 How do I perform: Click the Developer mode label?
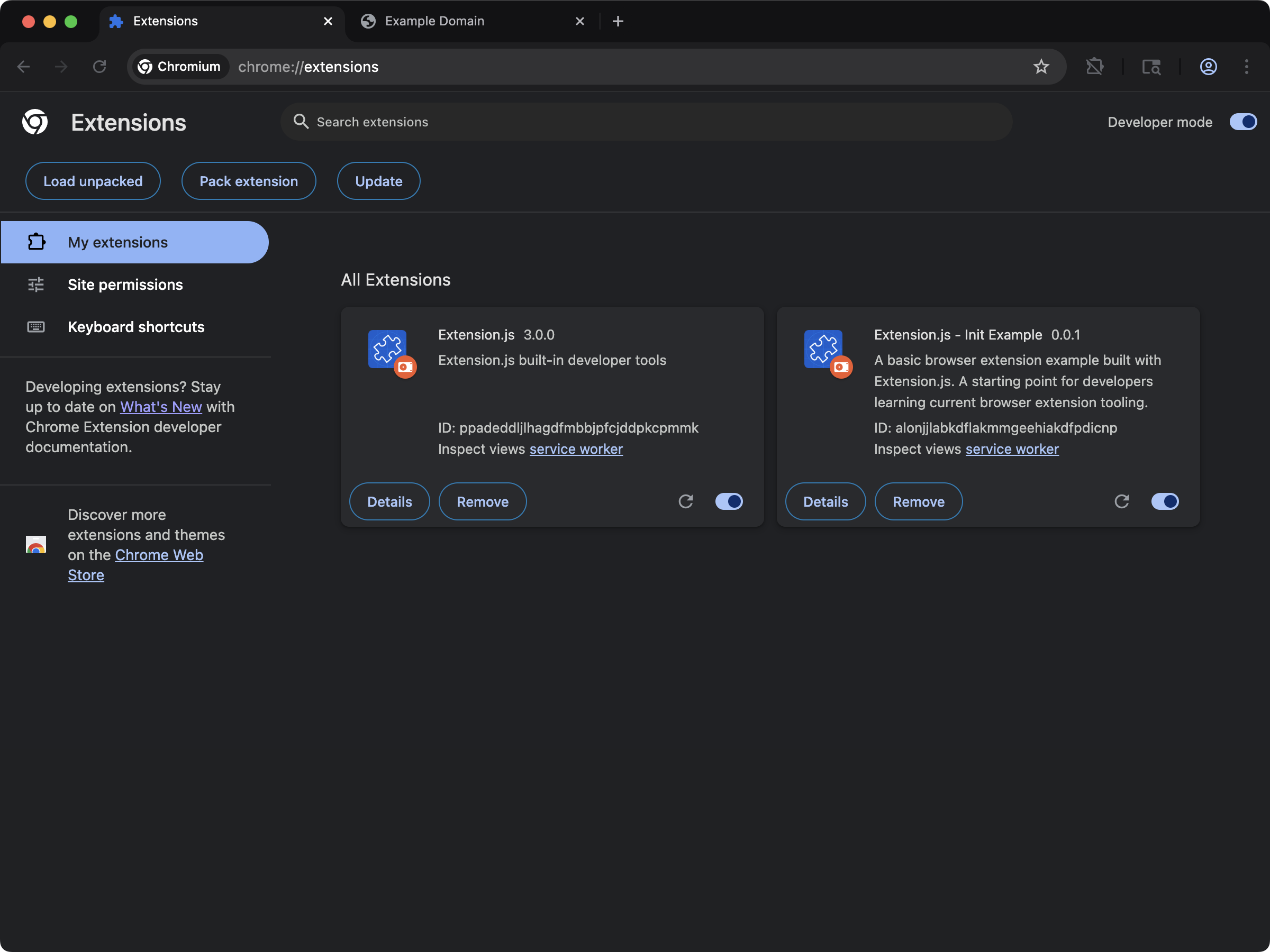point(1160,122)
